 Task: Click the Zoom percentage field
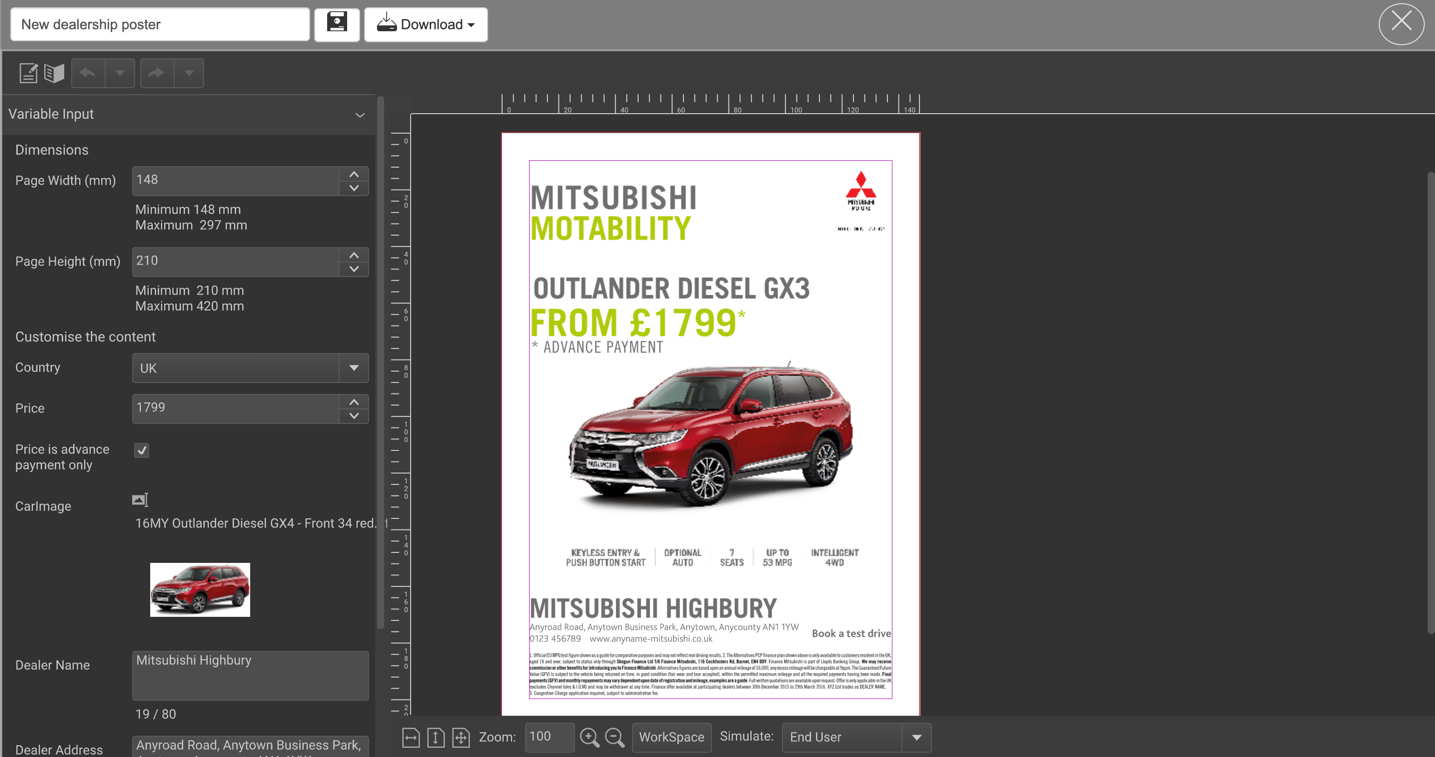pyautogui.click(x=549, y=737)
